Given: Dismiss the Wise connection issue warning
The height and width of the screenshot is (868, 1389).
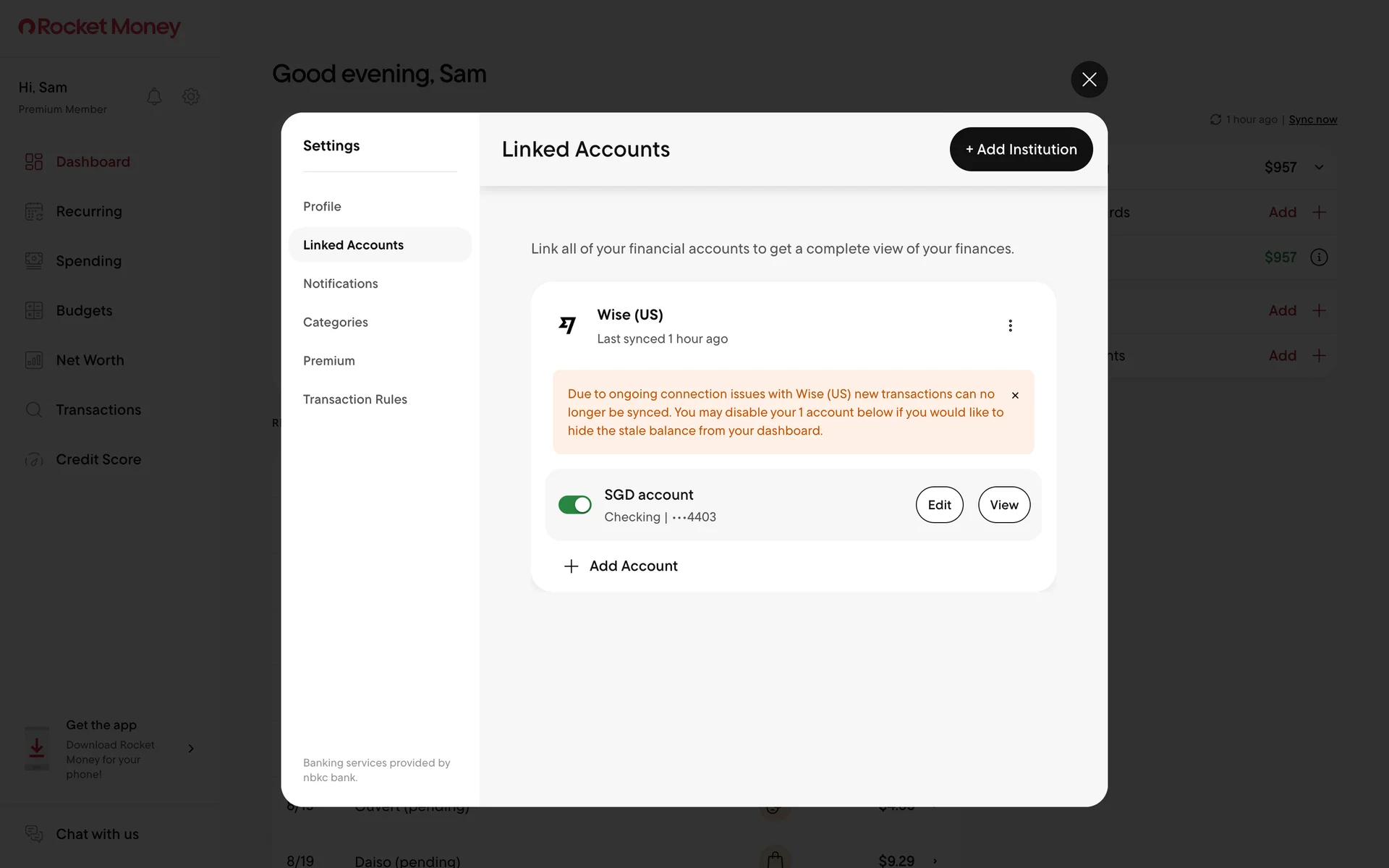Looking at the screenshot, I should pos(1015,395).
